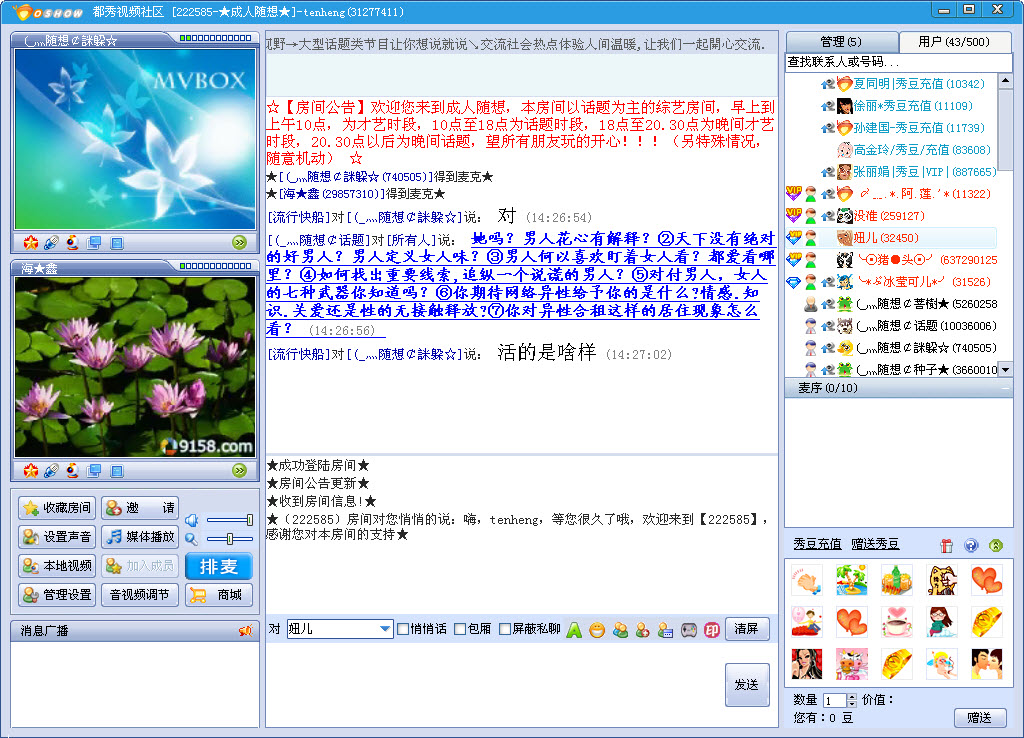The height and width of the screenshot is (738, 1024).
Task: Select user 夏同明|秀豆充值 (10342)
Action: click(x=891, y=84)
